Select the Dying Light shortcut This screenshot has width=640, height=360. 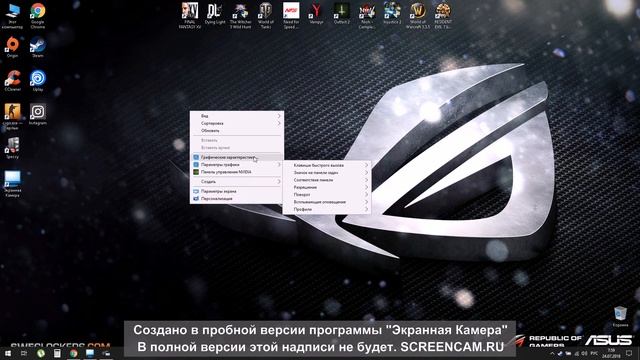coord(215,14)
